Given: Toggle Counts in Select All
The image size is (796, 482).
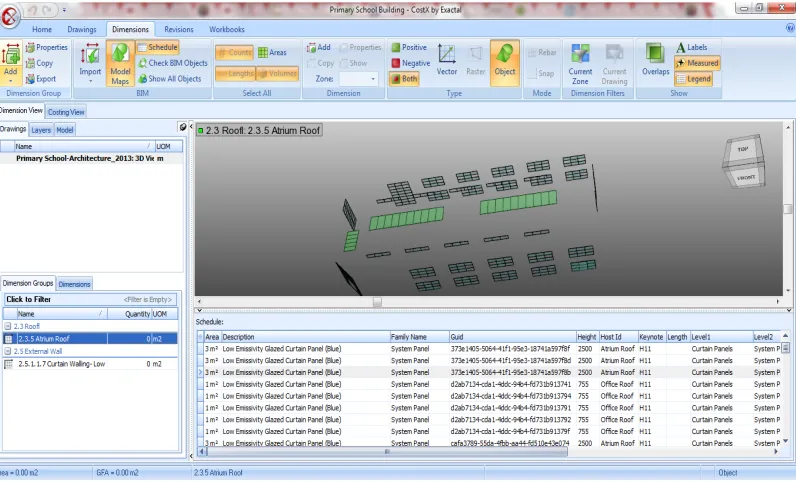Looking at the screenshot, I should (x=235, y=52).
